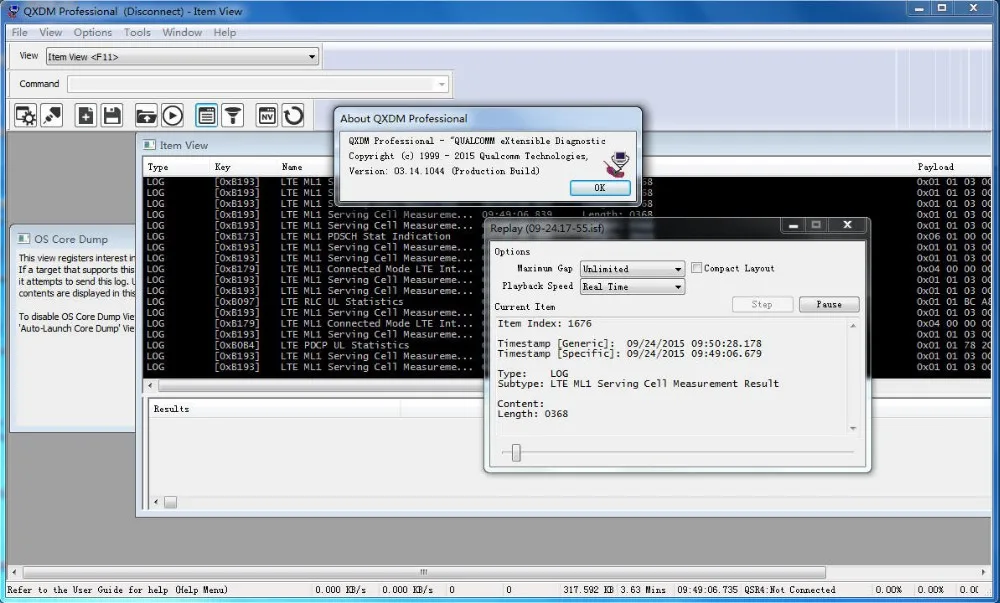Open the configuration gear toolbar icon

click(26, 116)
